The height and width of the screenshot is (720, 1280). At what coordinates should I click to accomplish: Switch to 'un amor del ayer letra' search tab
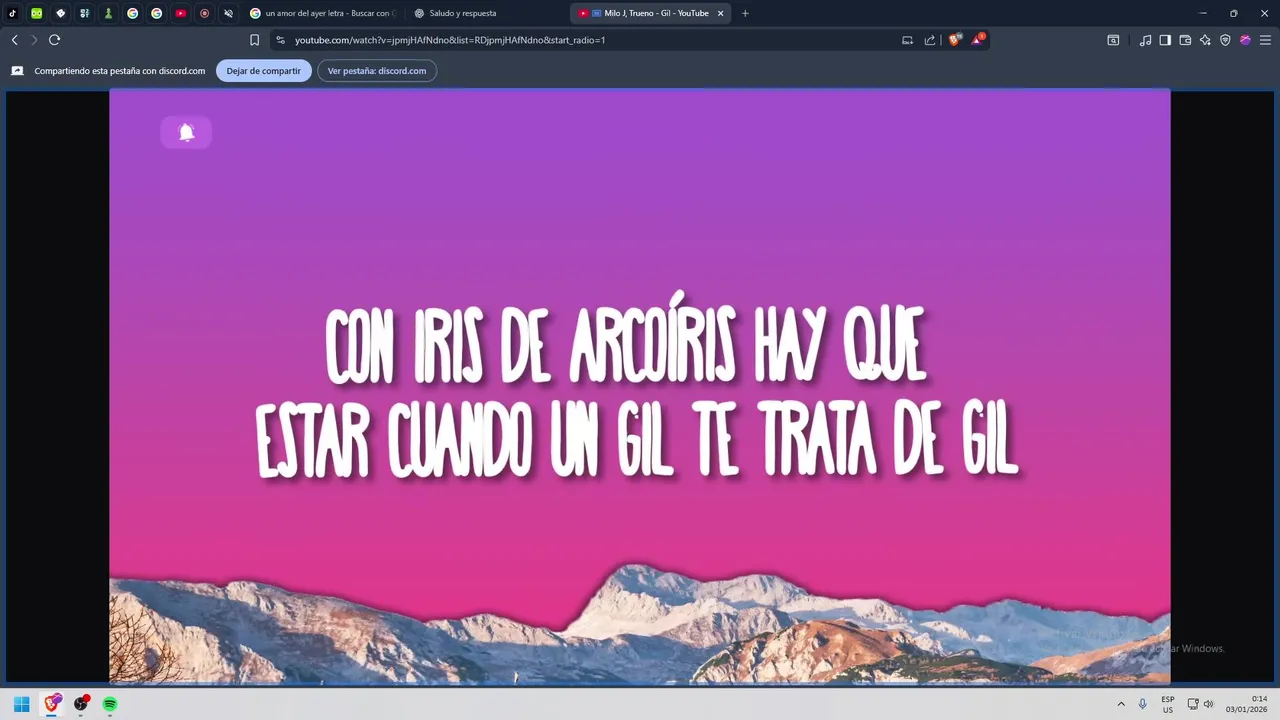(322, 13)
